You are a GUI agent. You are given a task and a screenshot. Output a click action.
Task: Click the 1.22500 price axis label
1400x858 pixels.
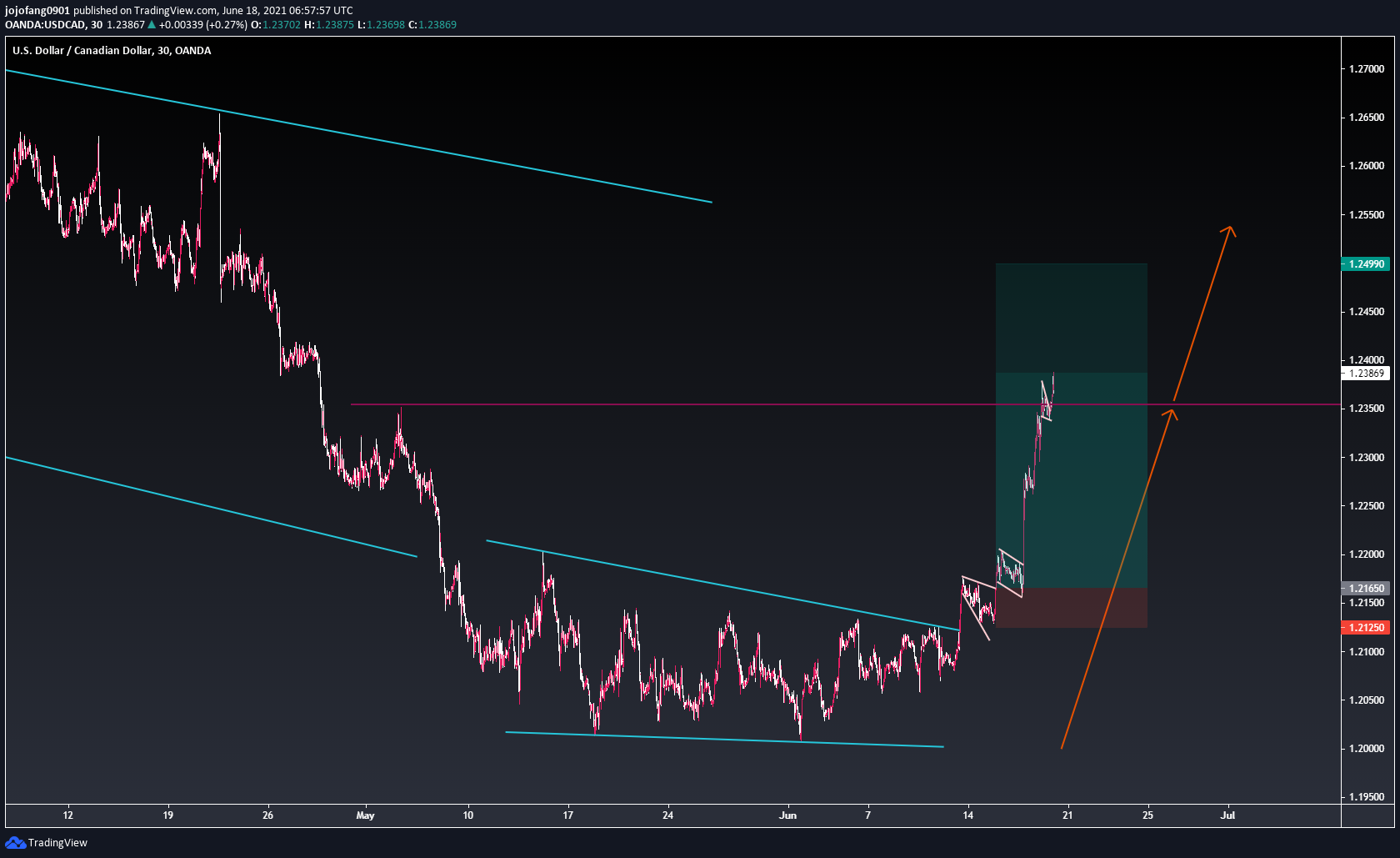(x=1367, y=506)
